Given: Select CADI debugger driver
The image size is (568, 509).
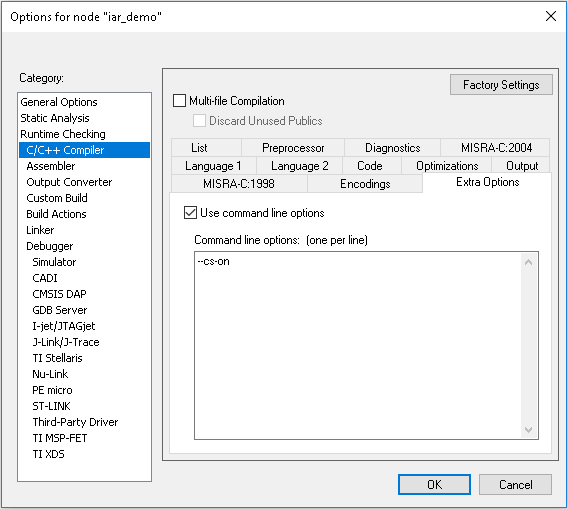Looking at the screenshot, I should click(x=84, y=278).
